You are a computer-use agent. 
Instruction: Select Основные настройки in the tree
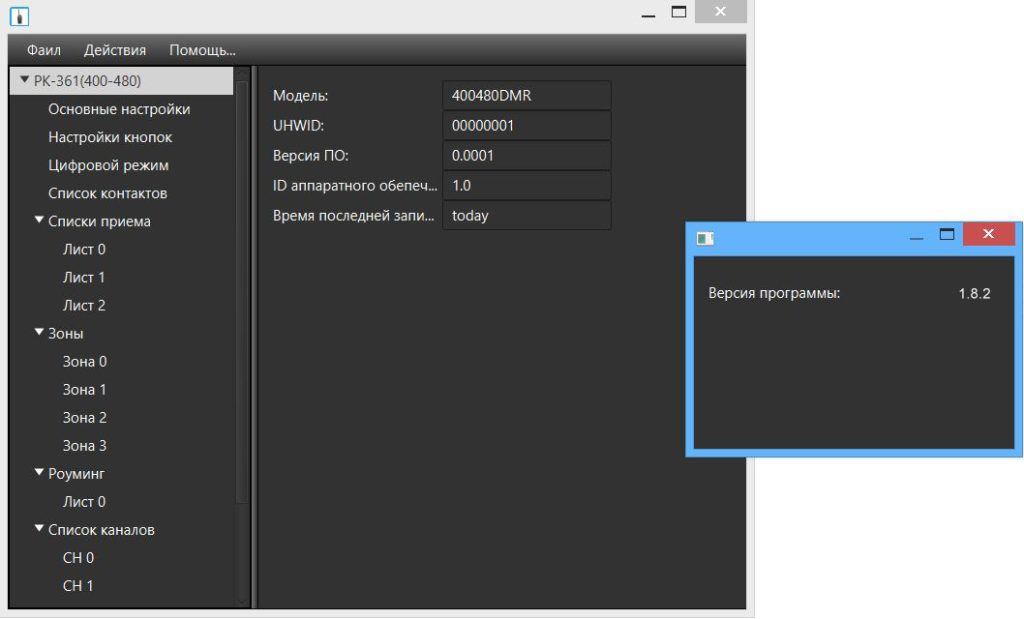(119, 109)
